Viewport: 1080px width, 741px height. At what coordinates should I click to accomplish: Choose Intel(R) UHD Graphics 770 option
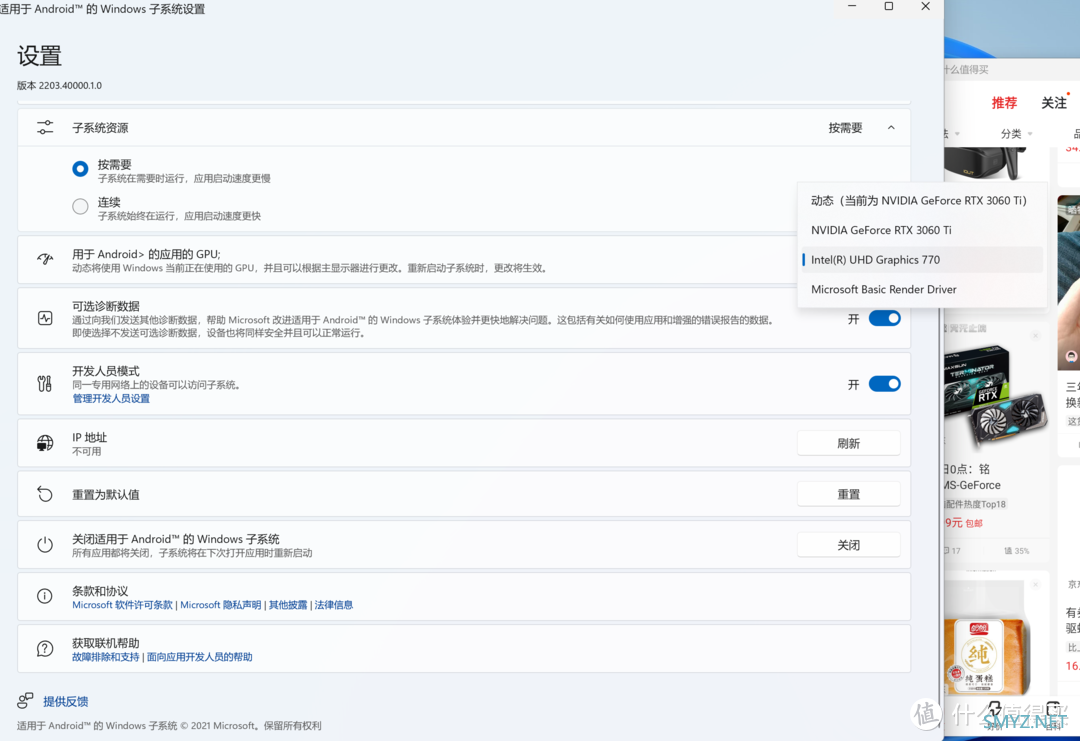tap(875, 260)
